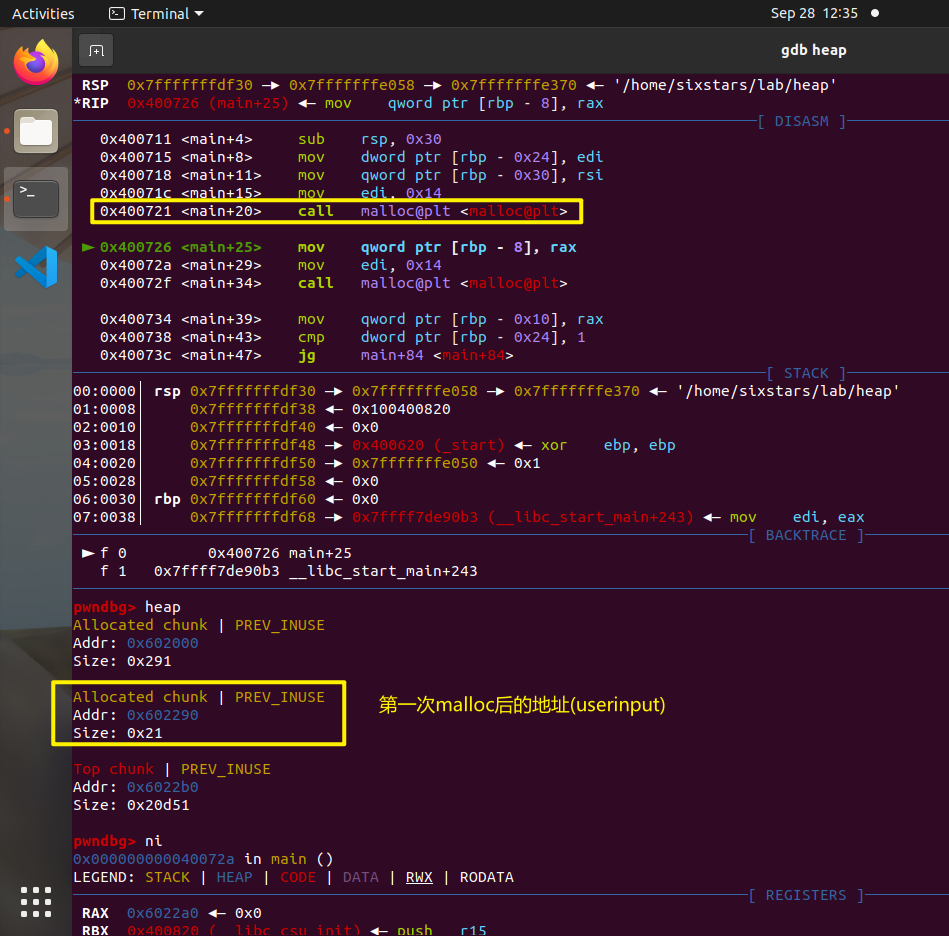Click the stack row 05:0028
This screenshot has width=949, height=936.
click(226, 482)
